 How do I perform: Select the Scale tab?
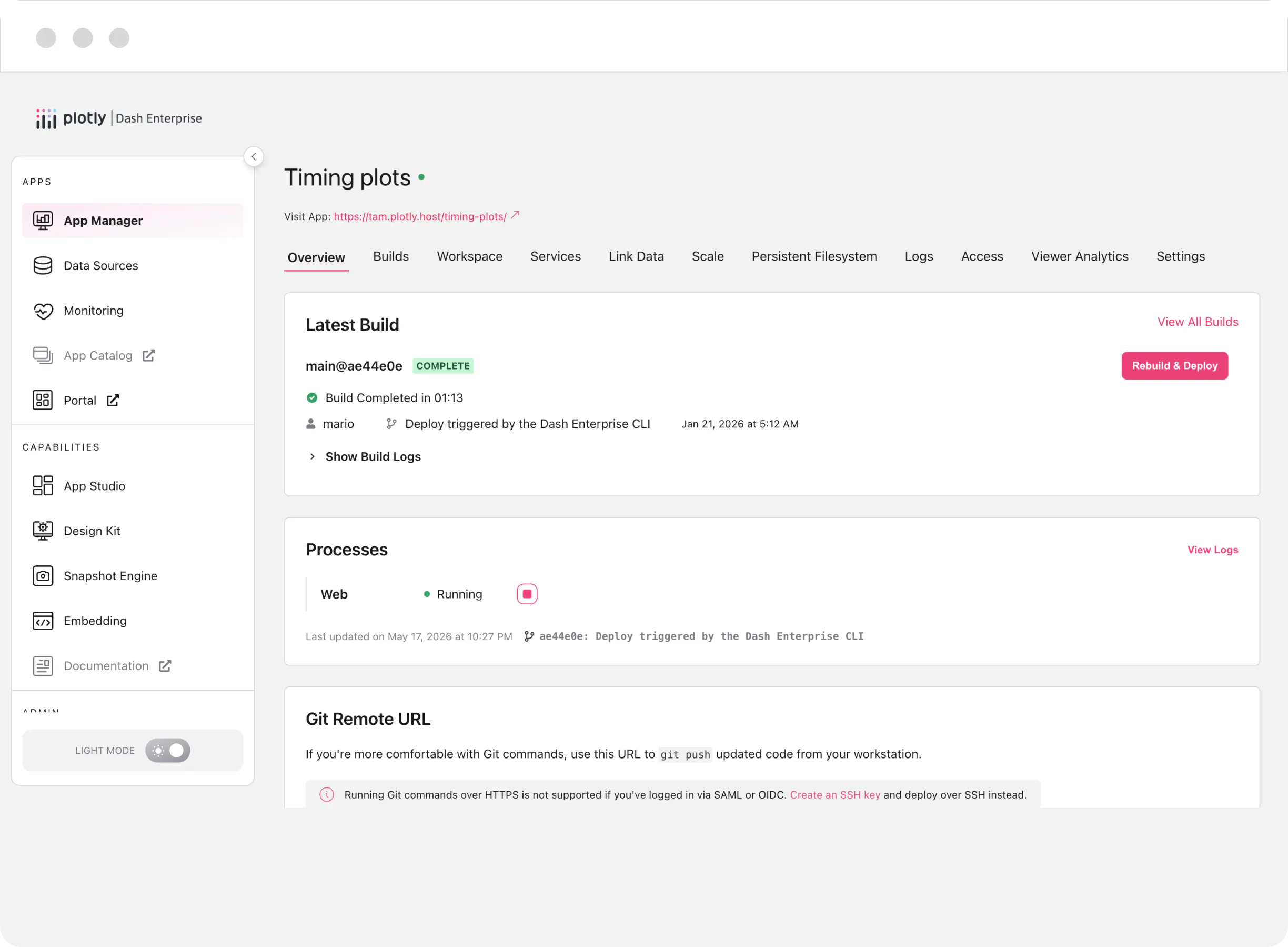pos(708,256)
